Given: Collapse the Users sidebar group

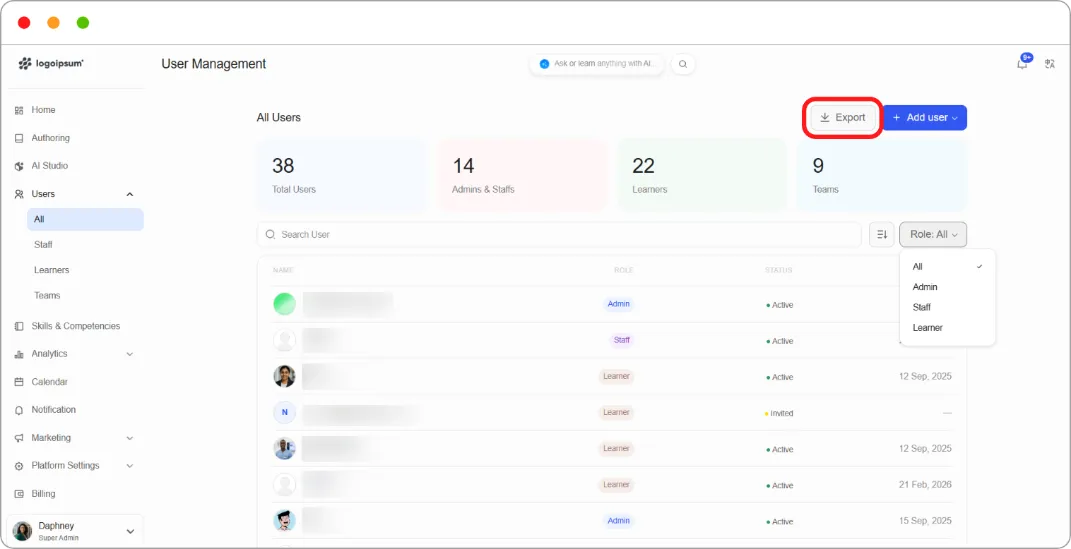Looking at the screenshot, I should (x=130, y=195).
